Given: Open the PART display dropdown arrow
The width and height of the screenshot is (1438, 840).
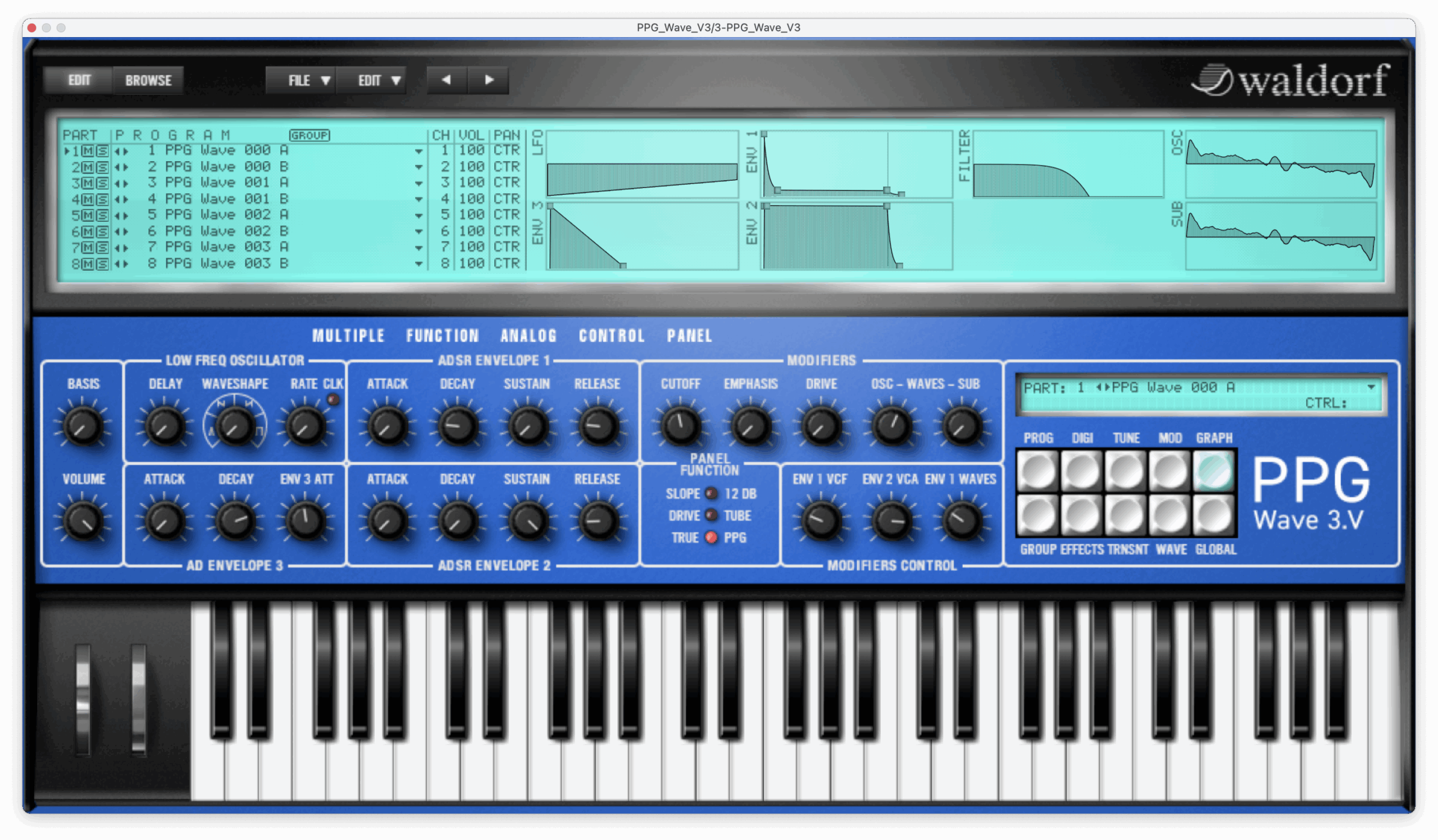Looking at the screenshot, I should pyautogui.click(x=1371, y=387).
